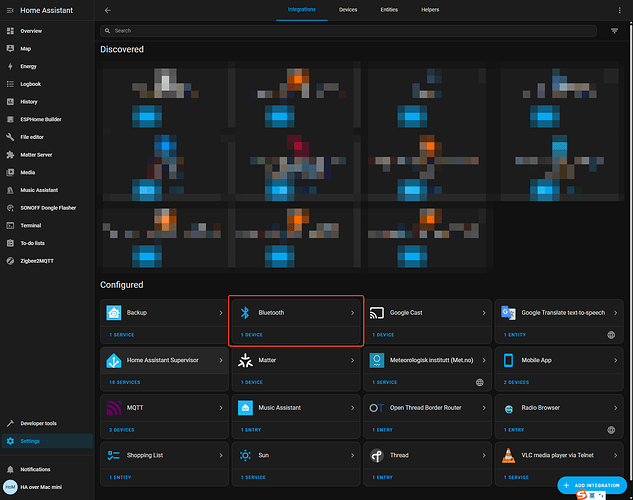Click the Notifications bell icon
633x500 pixels.
coord(10,469)
